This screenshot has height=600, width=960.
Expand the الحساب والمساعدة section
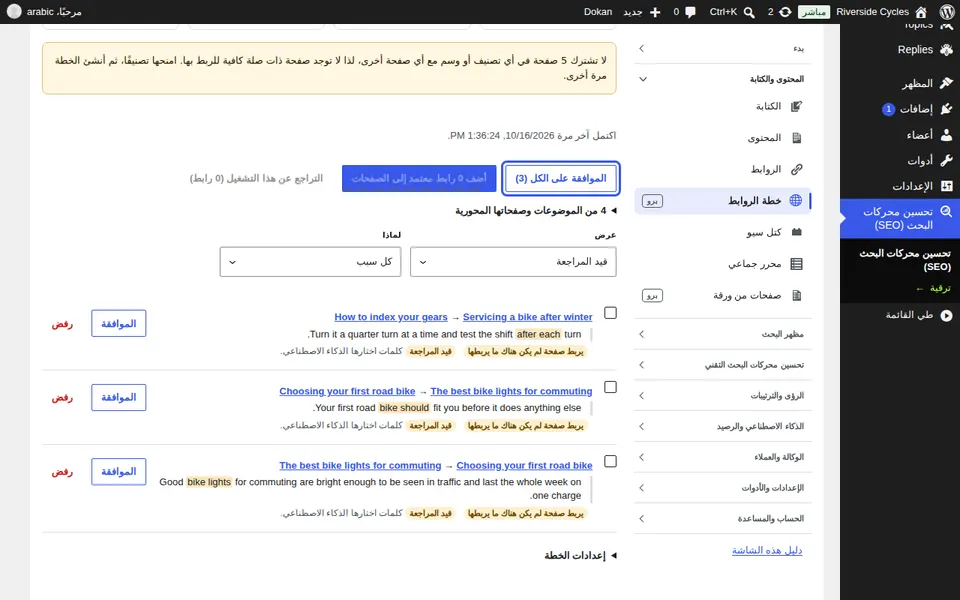point(722,519)
